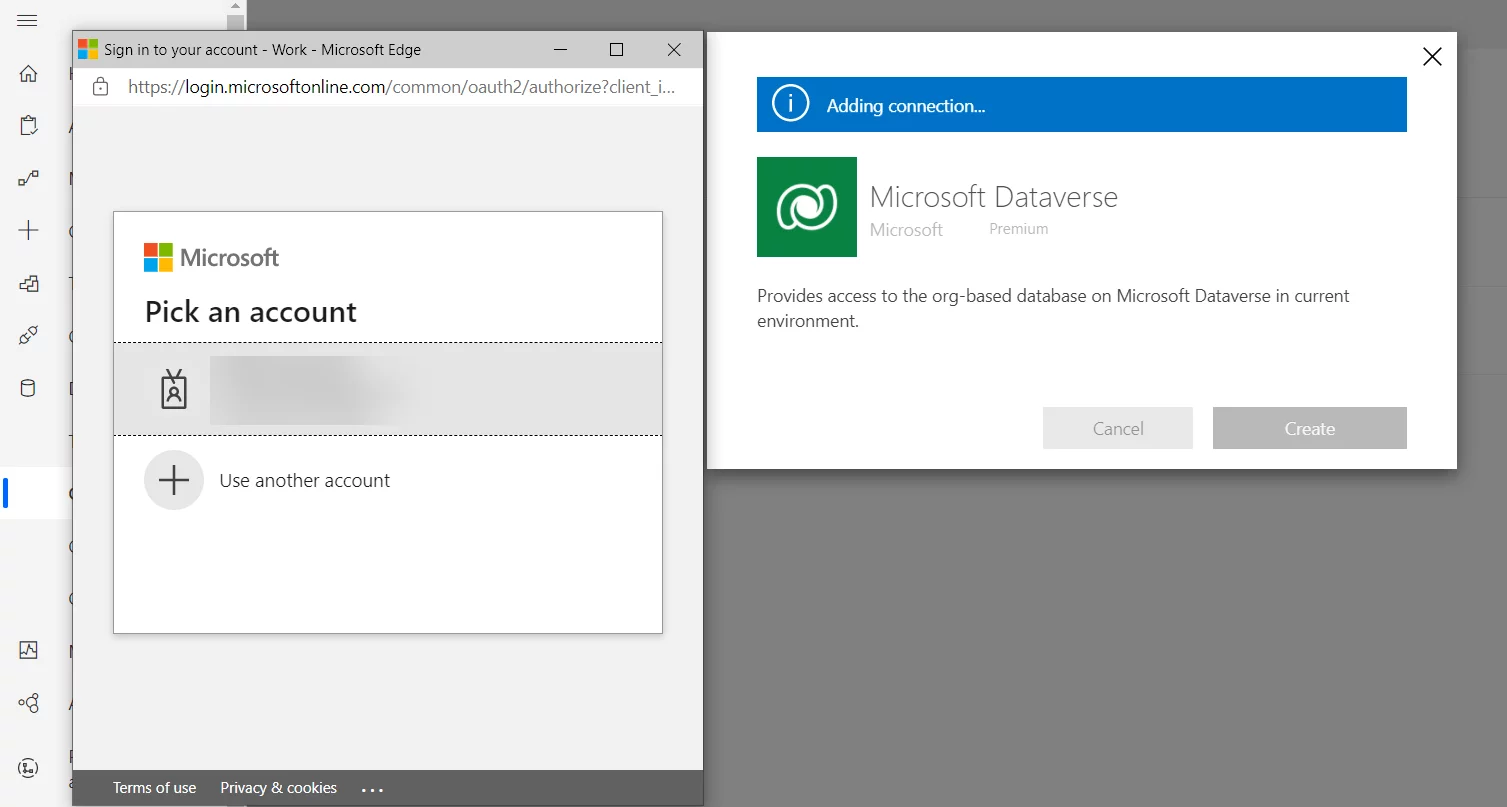Image resolution: width=1507 pixels, height=807 pixels.
Task: Click the 'Microsoft Dataverse' title text
Action: pos(994,196)
